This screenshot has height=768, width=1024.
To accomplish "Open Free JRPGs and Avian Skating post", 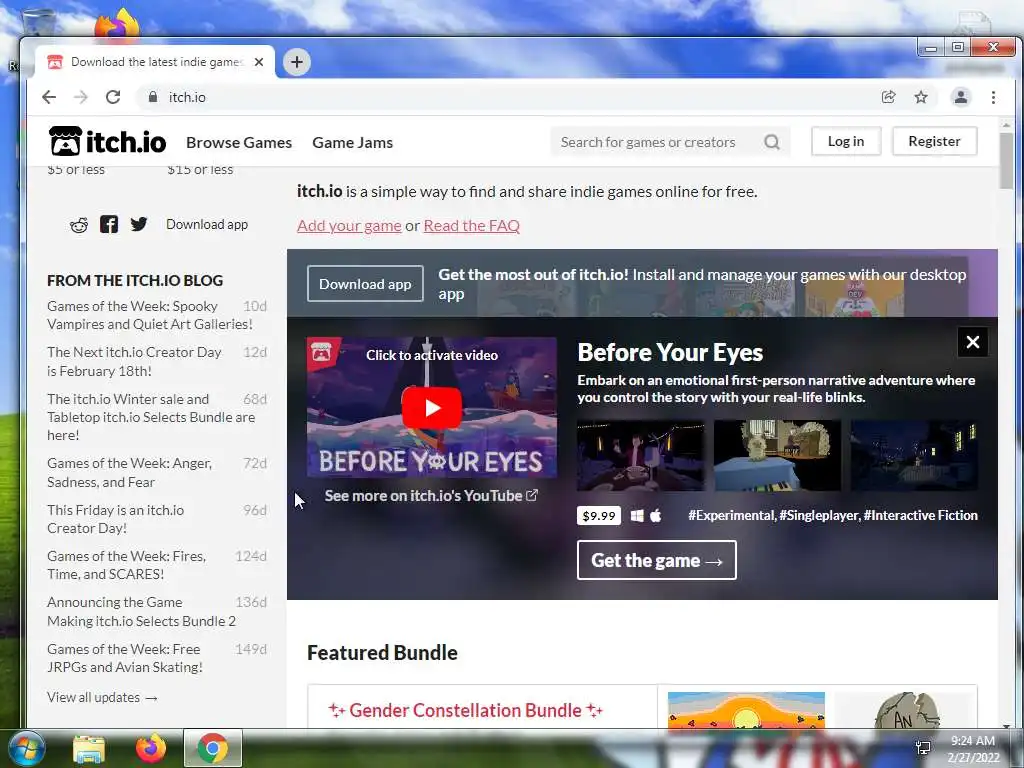I will tap(125, 658).
